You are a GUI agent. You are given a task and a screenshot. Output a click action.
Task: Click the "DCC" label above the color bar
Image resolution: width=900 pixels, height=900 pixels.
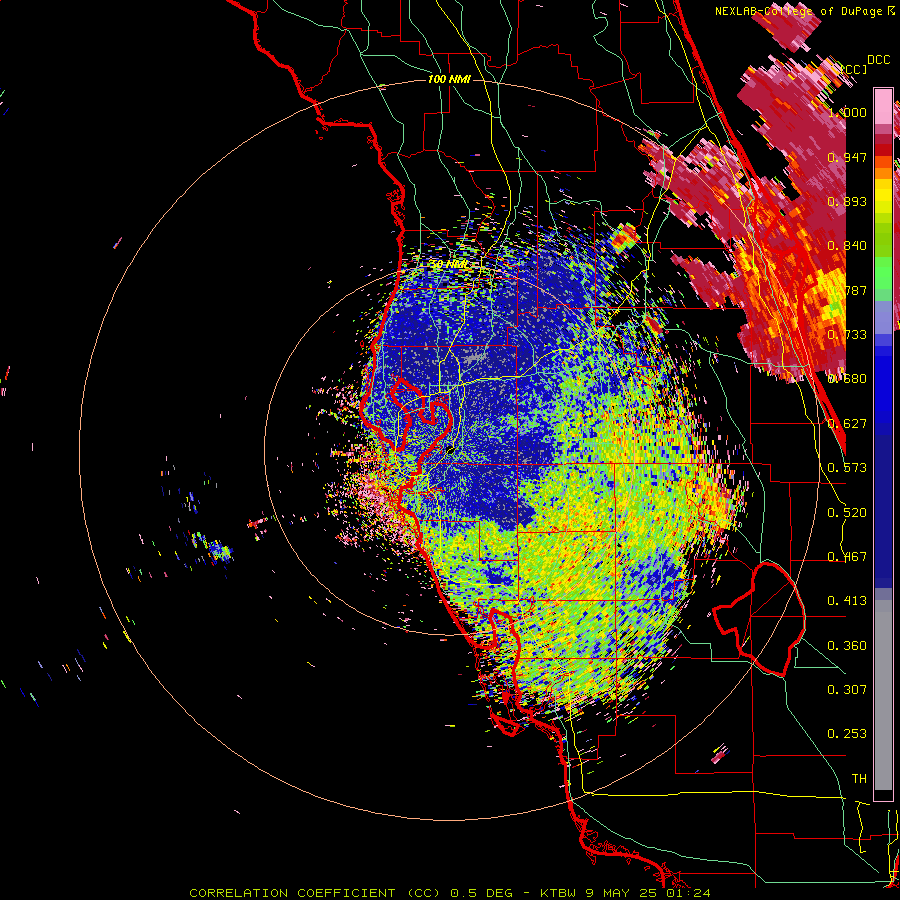878,60
